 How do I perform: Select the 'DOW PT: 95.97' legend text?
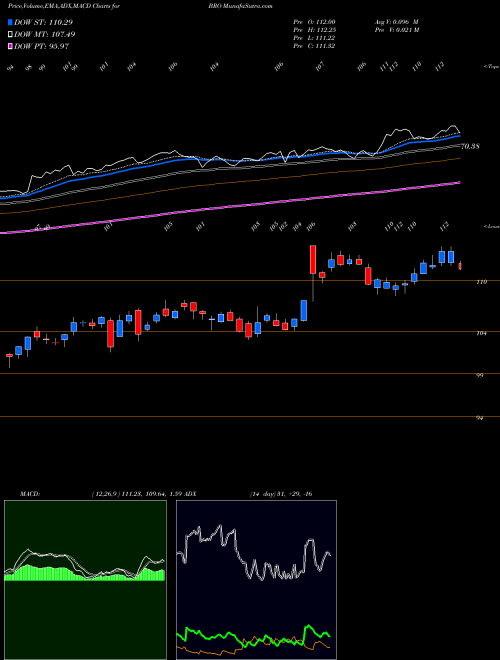(41, 46)
